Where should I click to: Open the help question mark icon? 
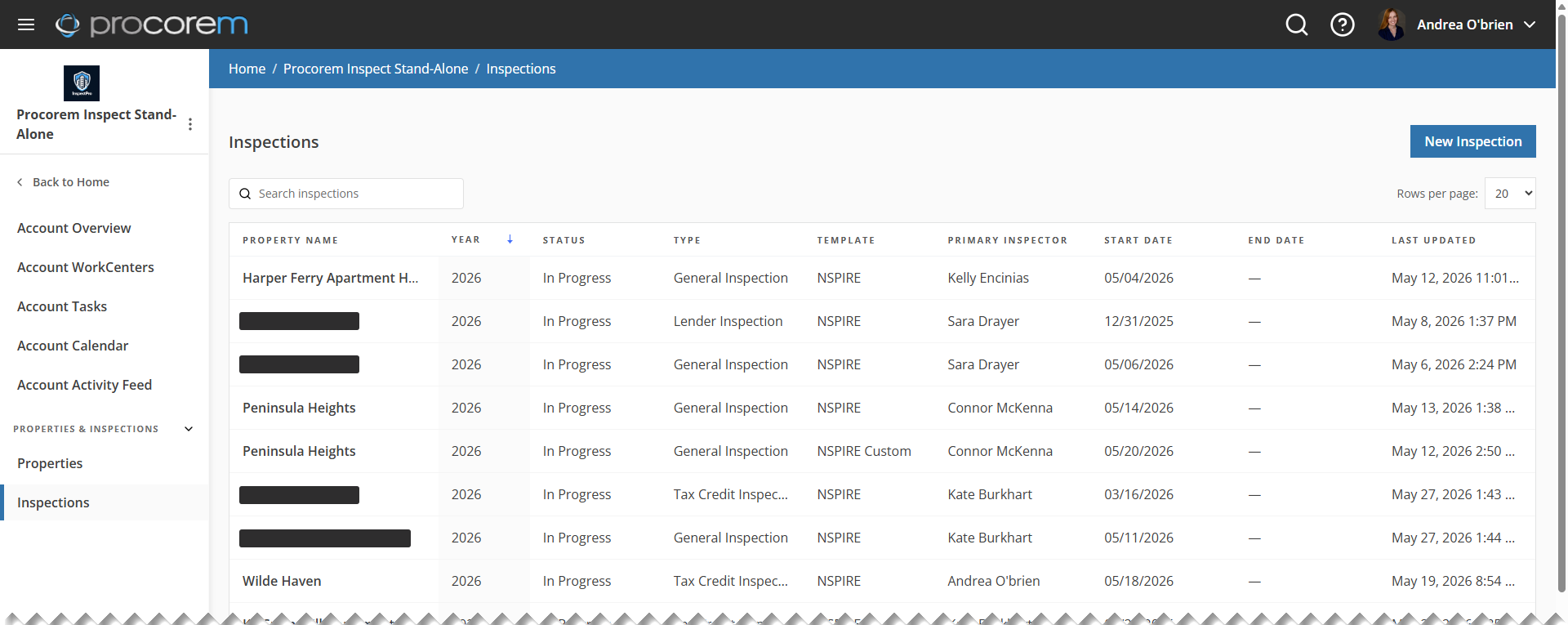(x=1343, y=25)
